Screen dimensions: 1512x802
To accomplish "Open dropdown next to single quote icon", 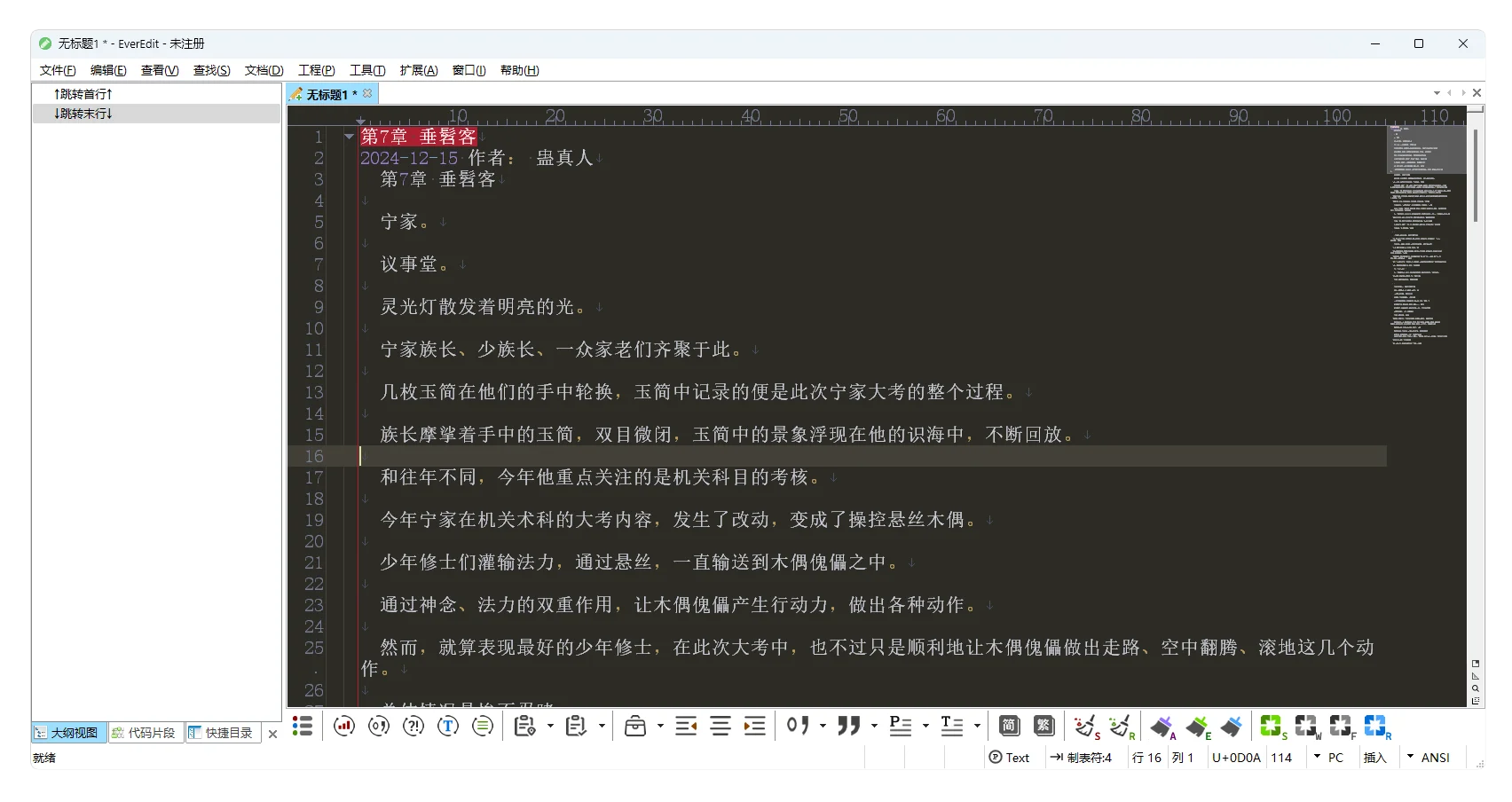I will coord(823,727).
